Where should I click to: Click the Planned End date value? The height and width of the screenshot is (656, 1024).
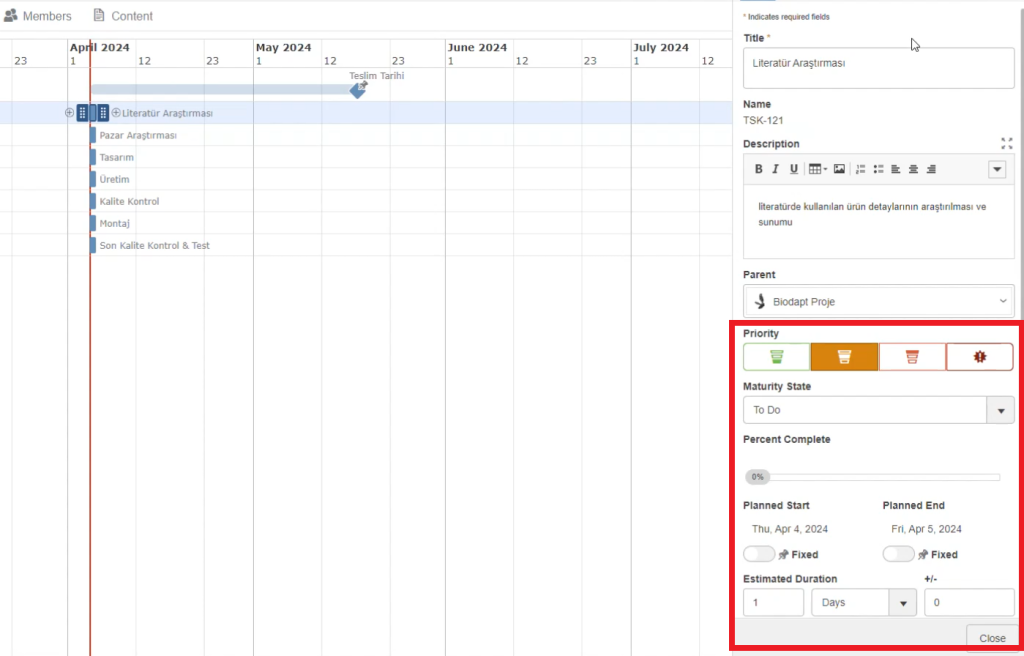[926, 529]
